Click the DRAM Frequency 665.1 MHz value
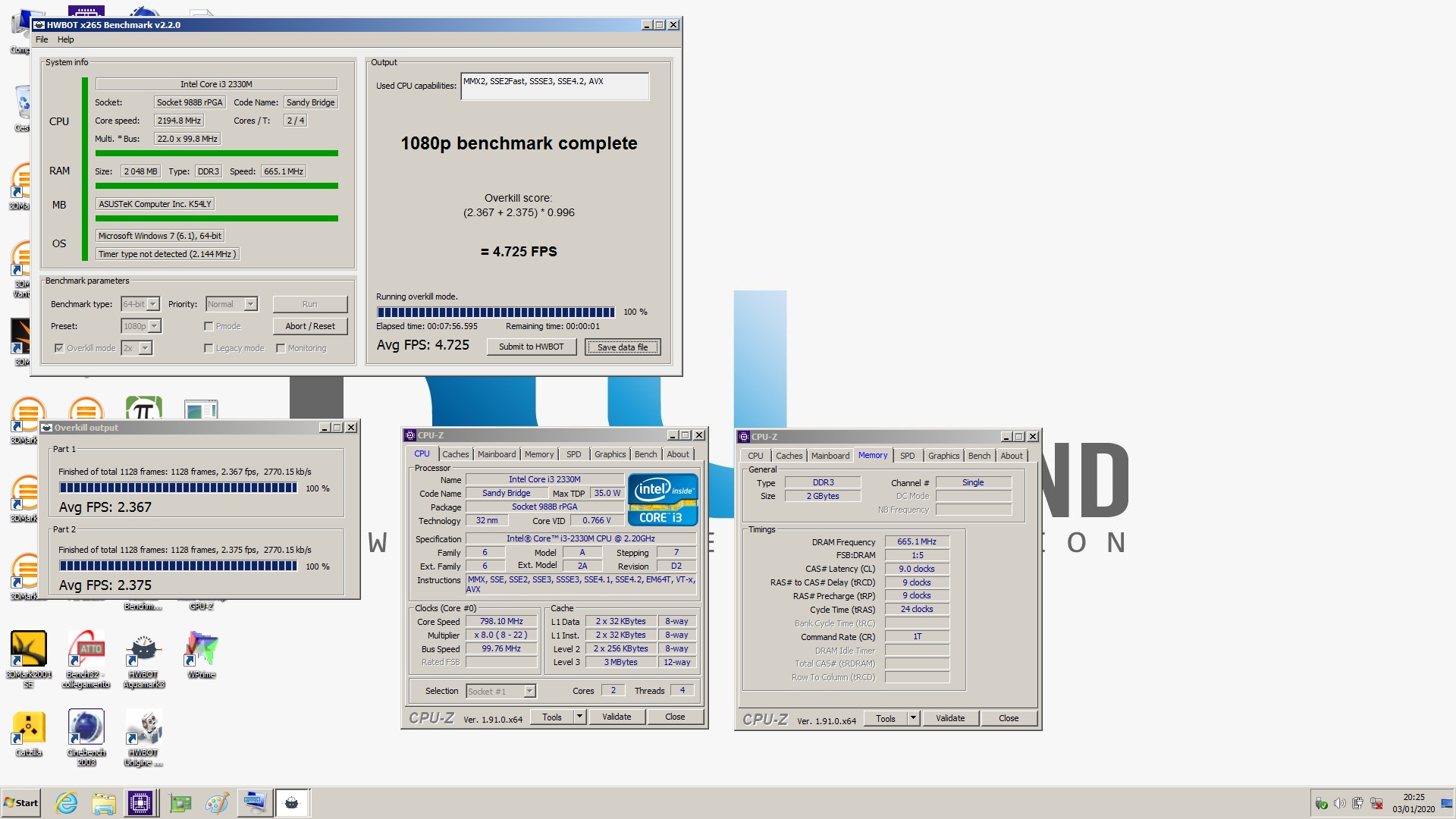 click(x=917, y=541)
